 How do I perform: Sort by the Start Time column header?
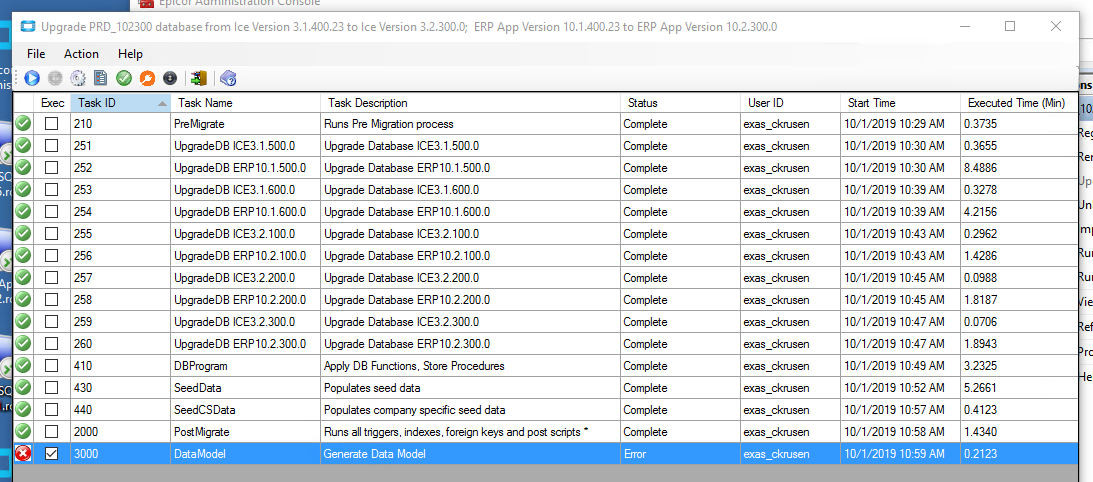(x=901, y=103)
